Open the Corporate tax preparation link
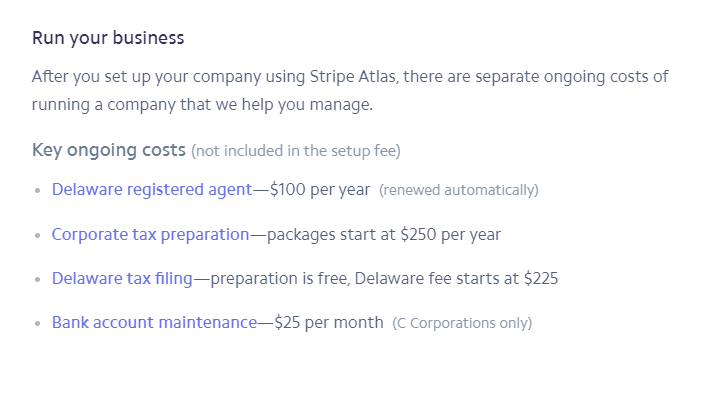Image resolution: width=723 pixels, height=396 pixels. pyautogui.click(x=150, y=235)
